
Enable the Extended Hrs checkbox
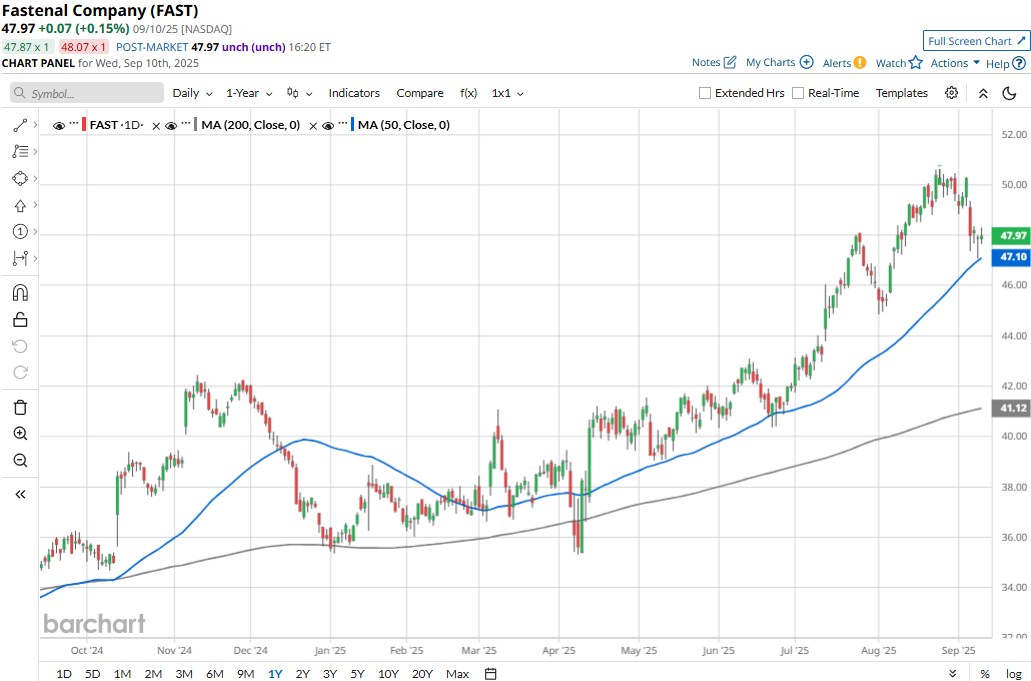(x=705, y=93)
